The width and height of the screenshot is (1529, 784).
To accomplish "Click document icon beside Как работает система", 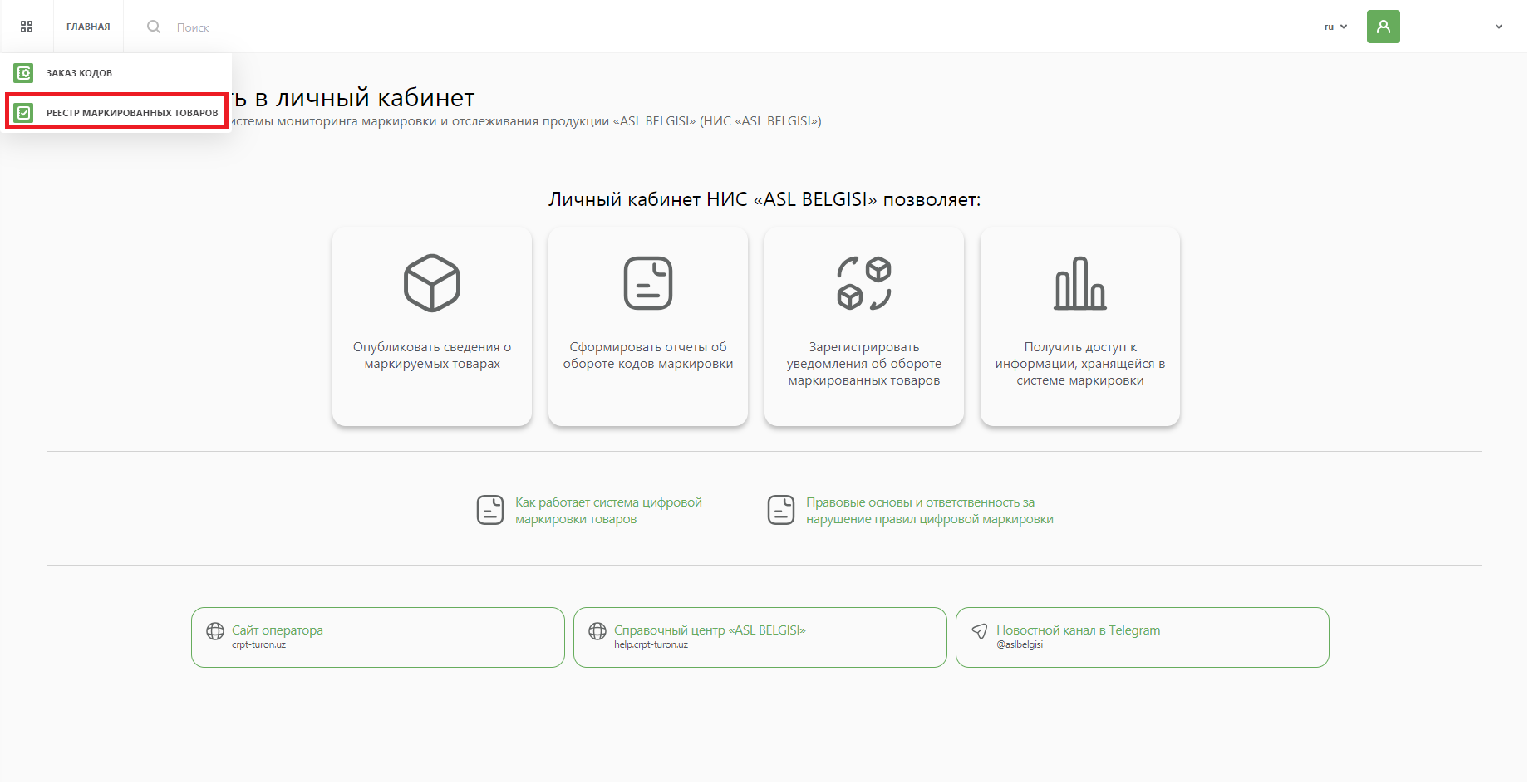I will point(490,510).
